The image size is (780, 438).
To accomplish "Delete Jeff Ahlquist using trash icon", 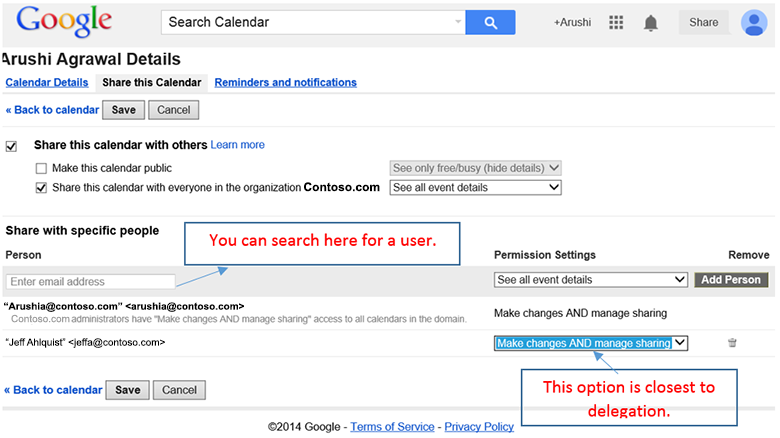I will (732, 343).
